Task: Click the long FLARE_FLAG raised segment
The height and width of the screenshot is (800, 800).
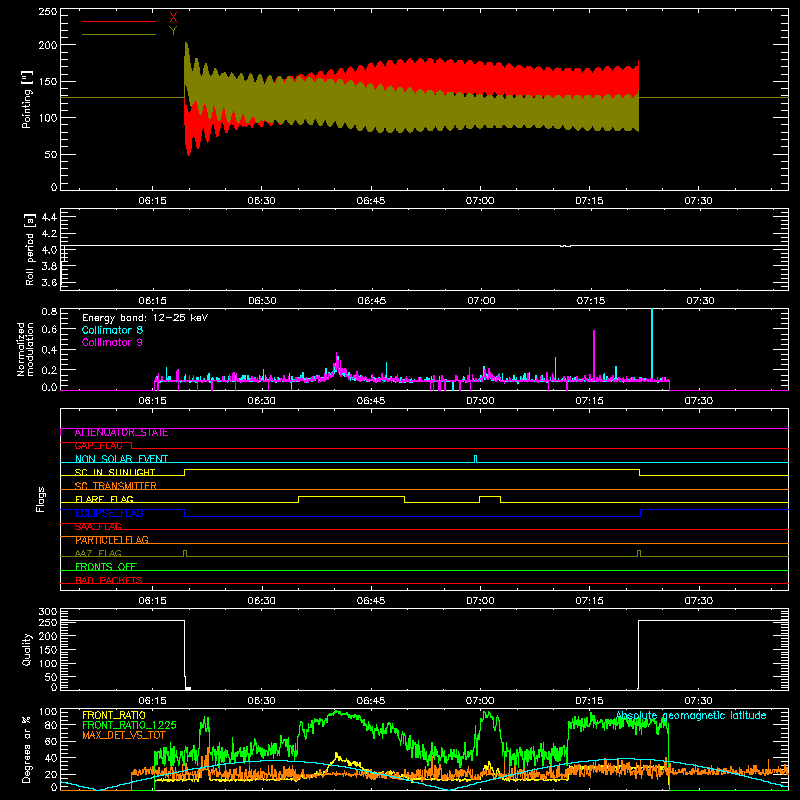Action: pos(352,496)
